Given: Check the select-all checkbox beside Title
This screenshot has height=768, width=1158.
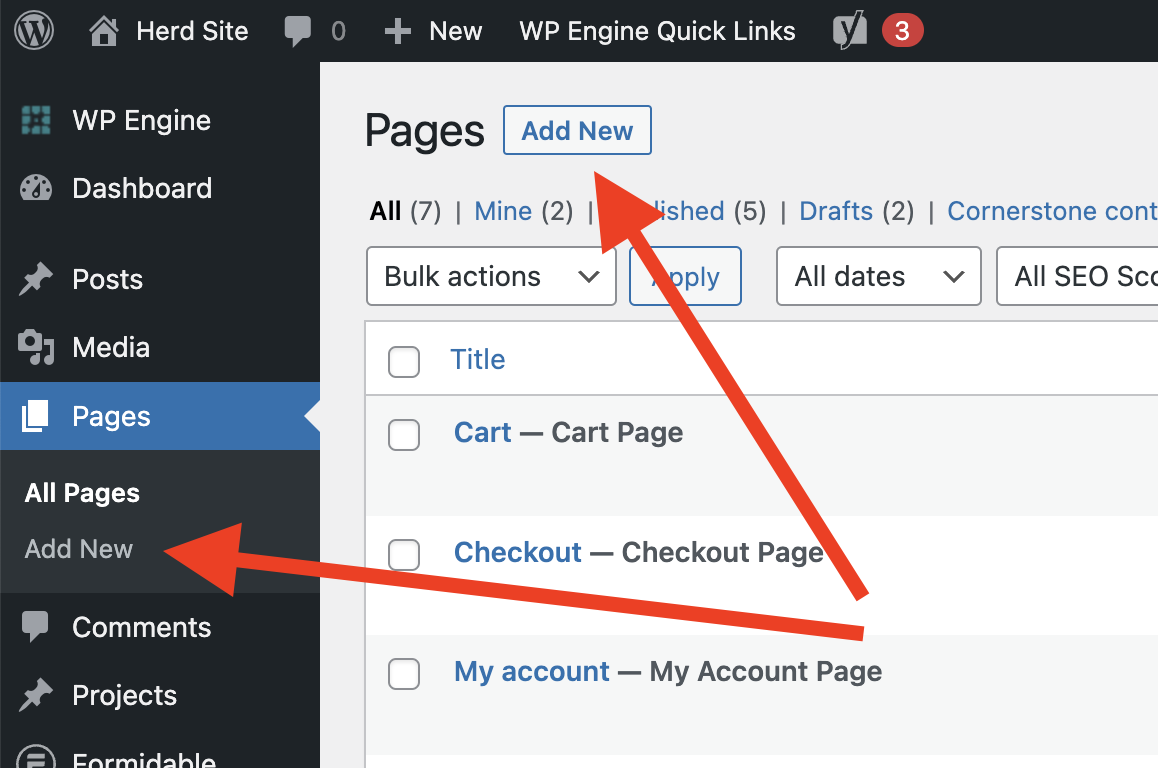Looking at the screenshot, I should 404,361.
